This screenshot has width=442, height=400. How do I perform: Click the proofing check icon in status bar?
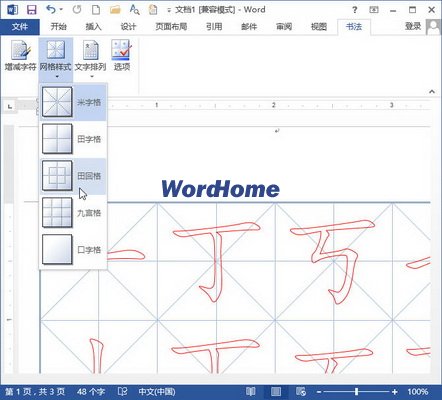123,392
